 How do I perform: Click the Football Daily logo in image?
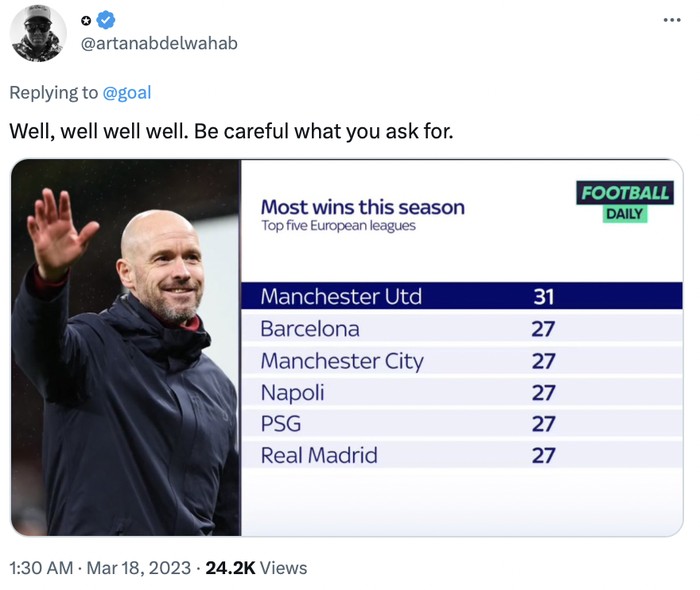click(626, 200)
